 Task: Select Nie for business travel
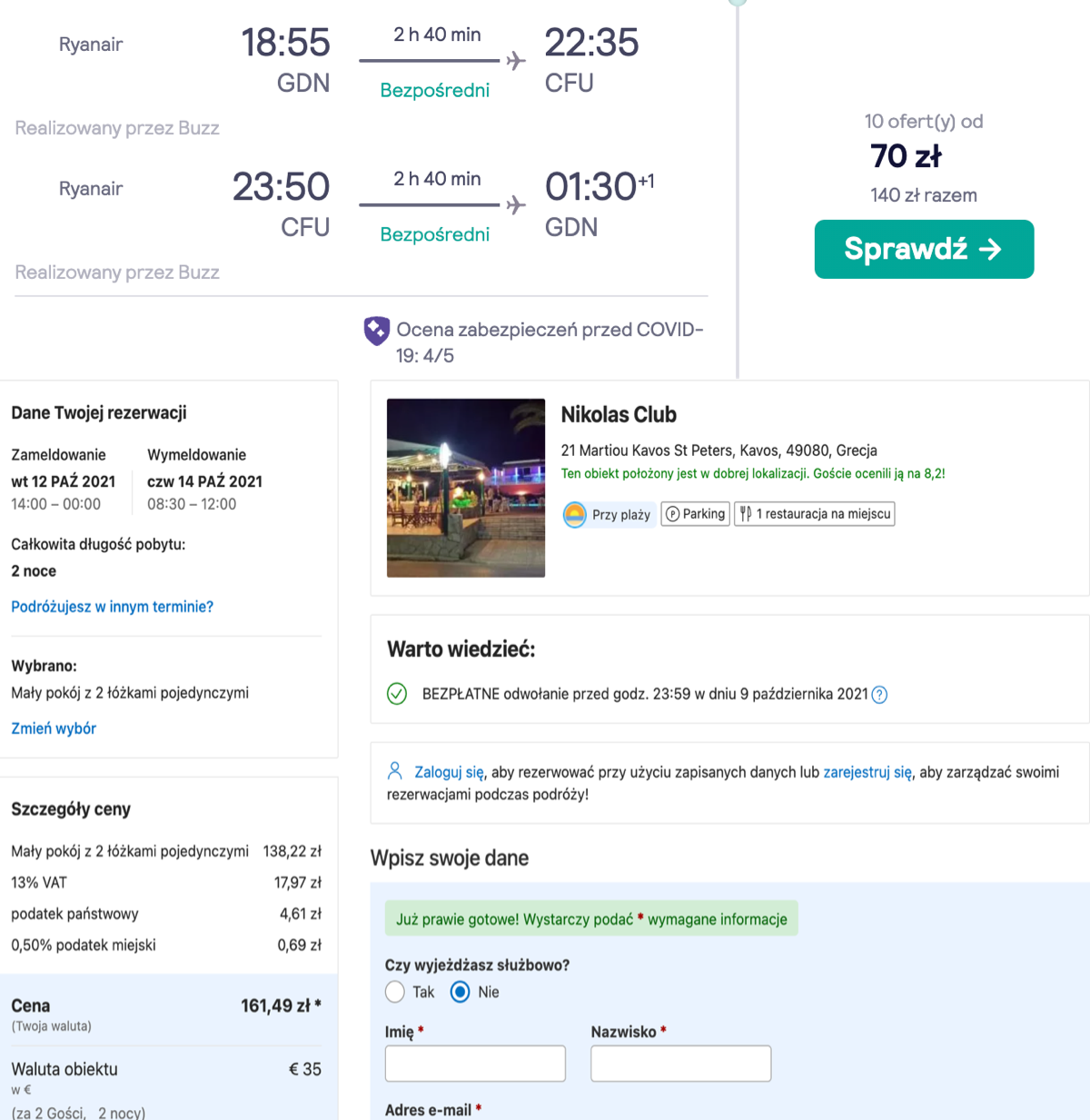461,992
